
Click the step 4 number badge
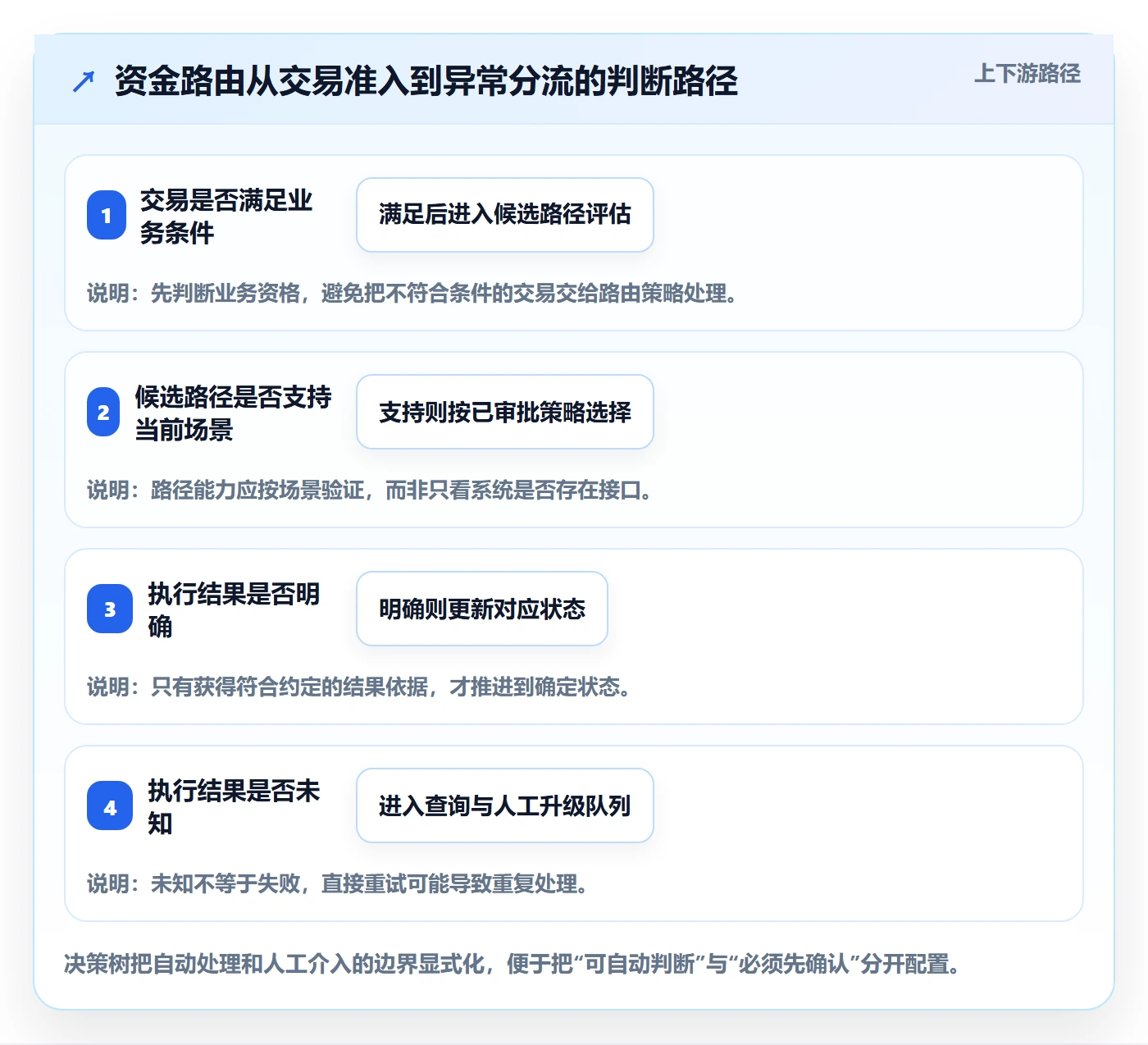[110, 805]
